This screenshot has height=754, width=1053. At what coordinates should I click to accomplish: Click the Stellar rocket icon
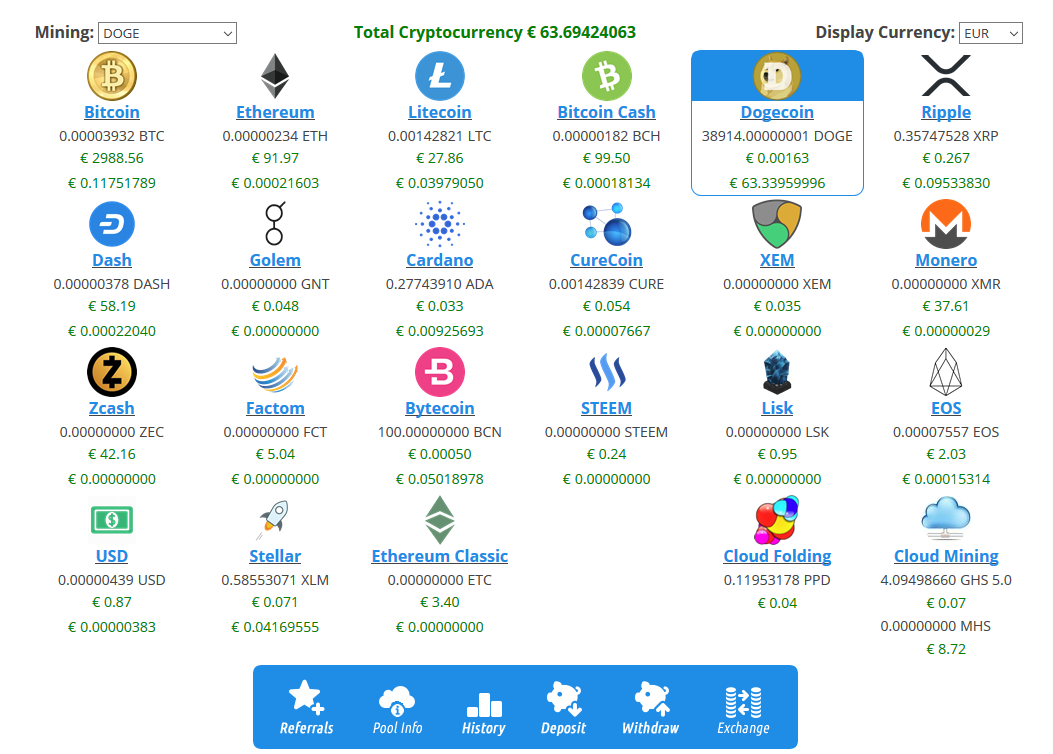tap(274, 520)
